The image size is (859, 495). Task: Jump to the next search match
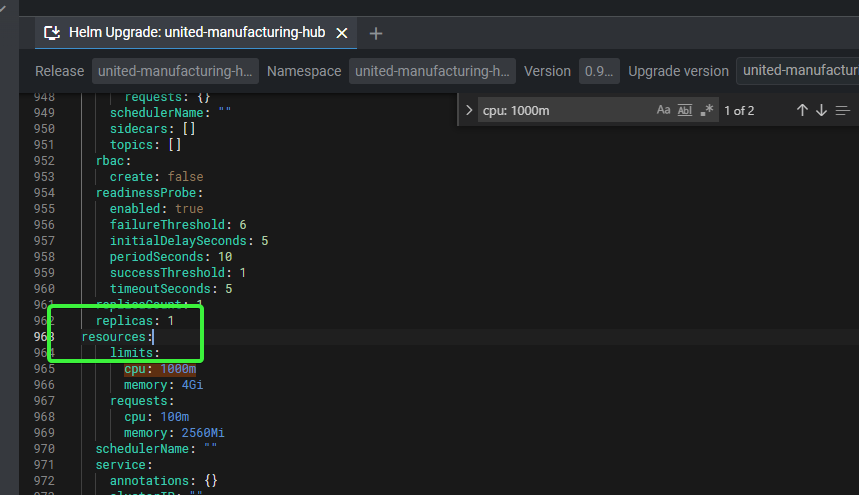(821, 110)
